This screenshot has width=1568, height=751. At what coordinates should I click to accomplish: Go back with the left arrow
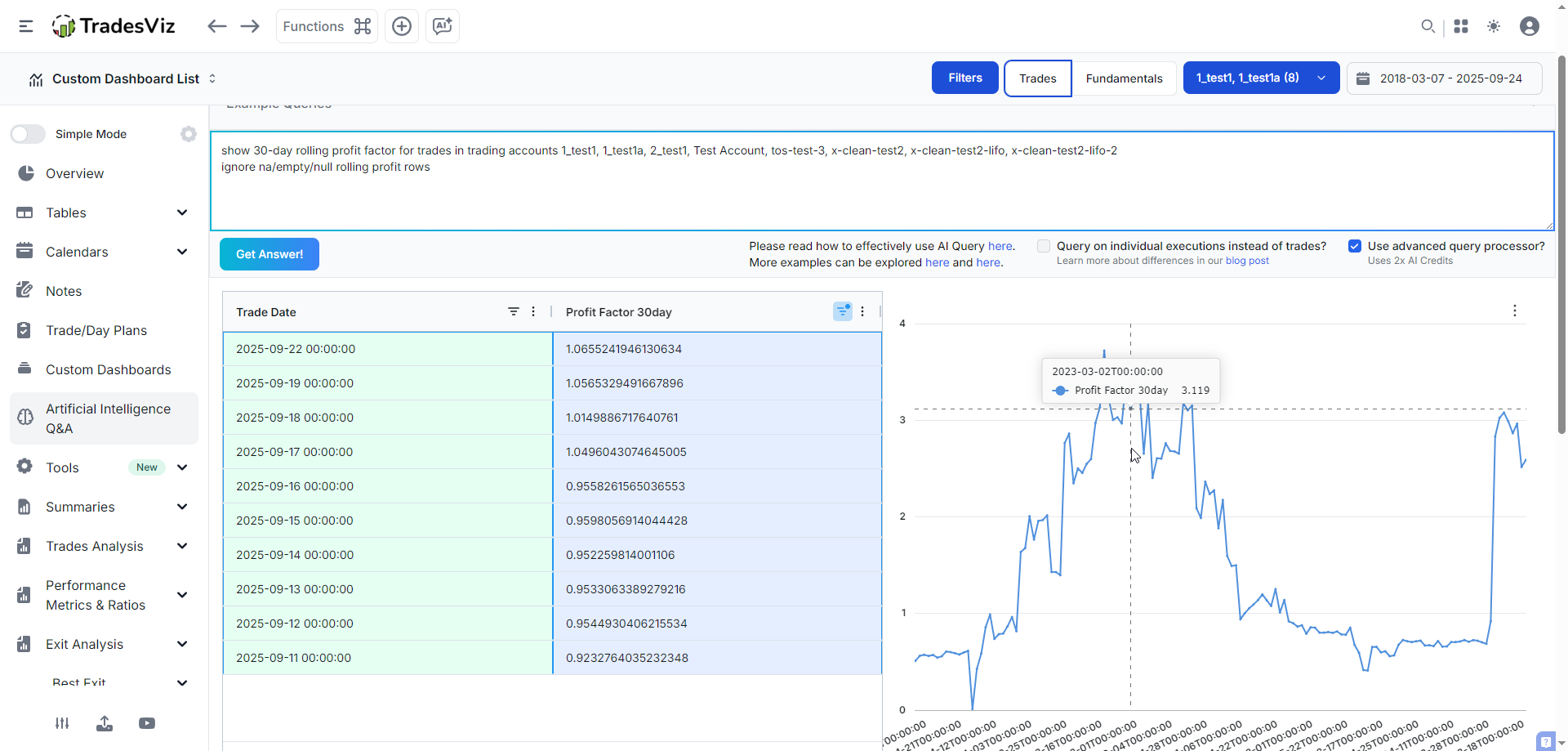[x=216, y=26]
